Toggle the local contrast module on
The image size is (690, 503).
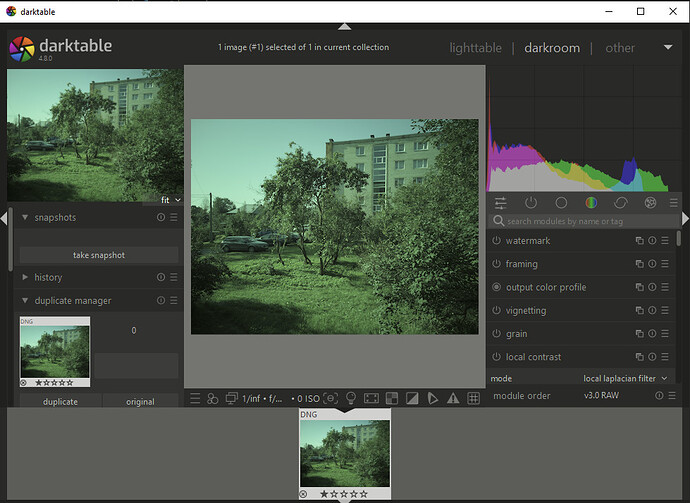(497, 357)
